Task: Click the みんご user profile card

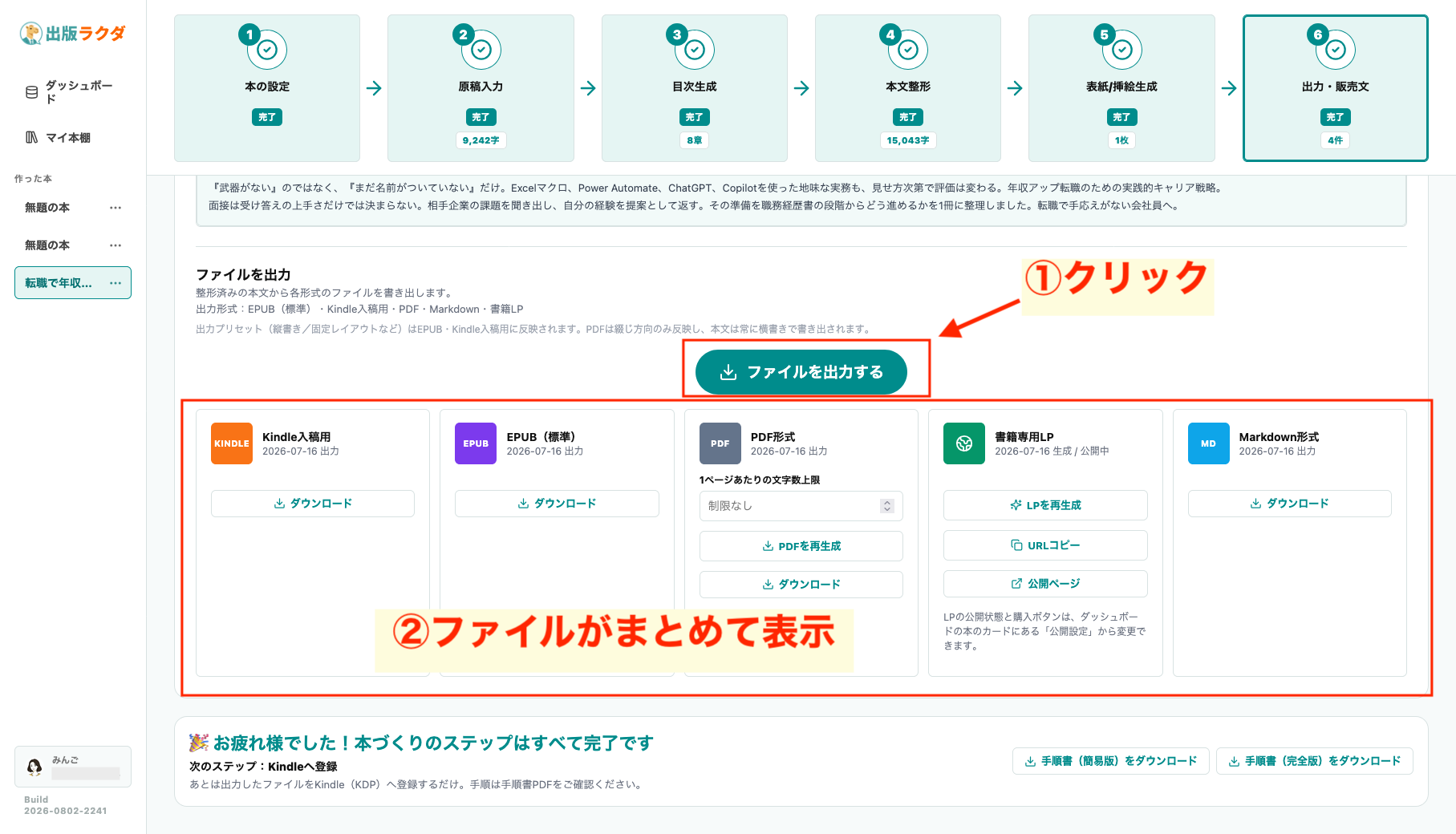Action: (x=73, y=767)
